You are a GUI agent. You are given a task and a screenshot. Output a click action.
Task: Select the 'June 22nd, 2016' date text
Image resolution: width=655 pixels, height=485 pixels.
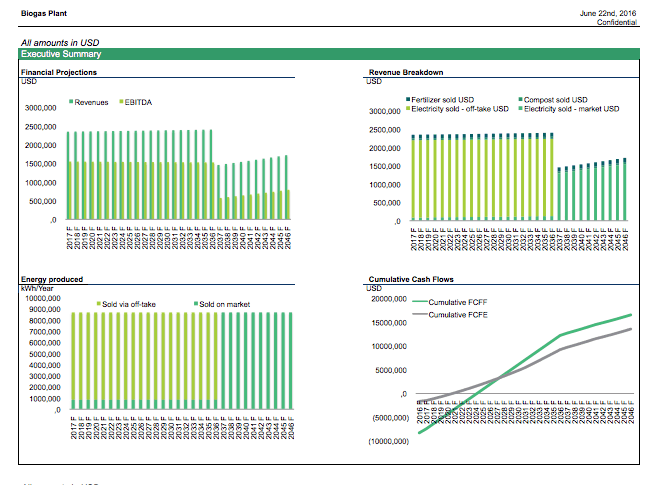pyautogui.click(x=608, y=13)
